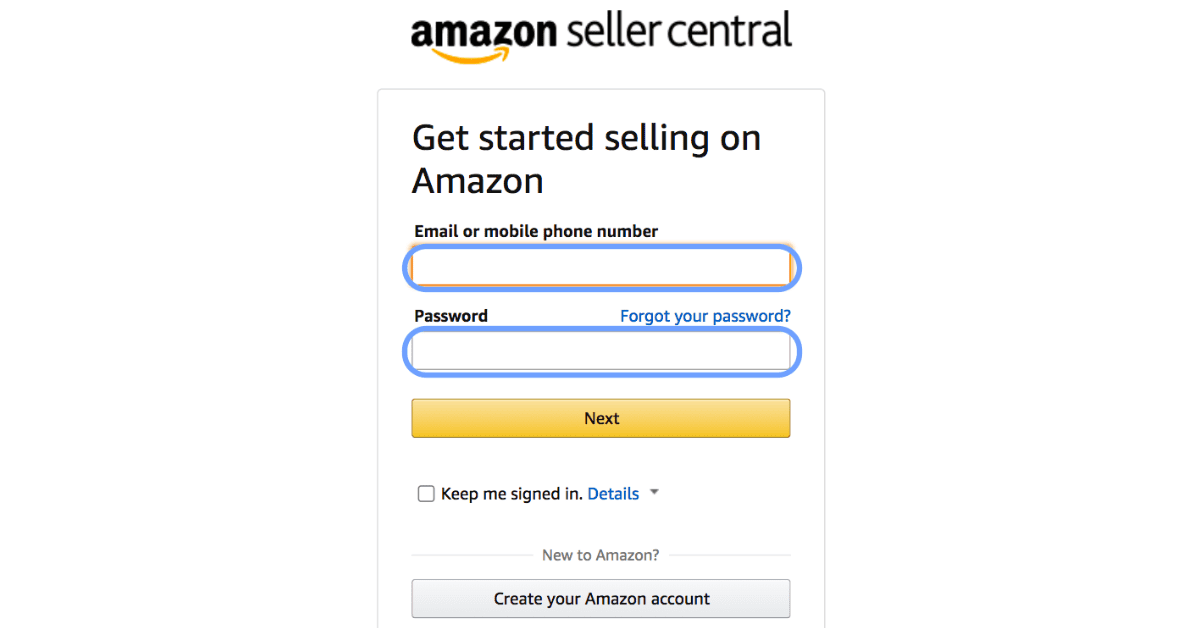Click Create your Amazon account button
Viewport: 1200px width, 628px height.
click(601, 599)
